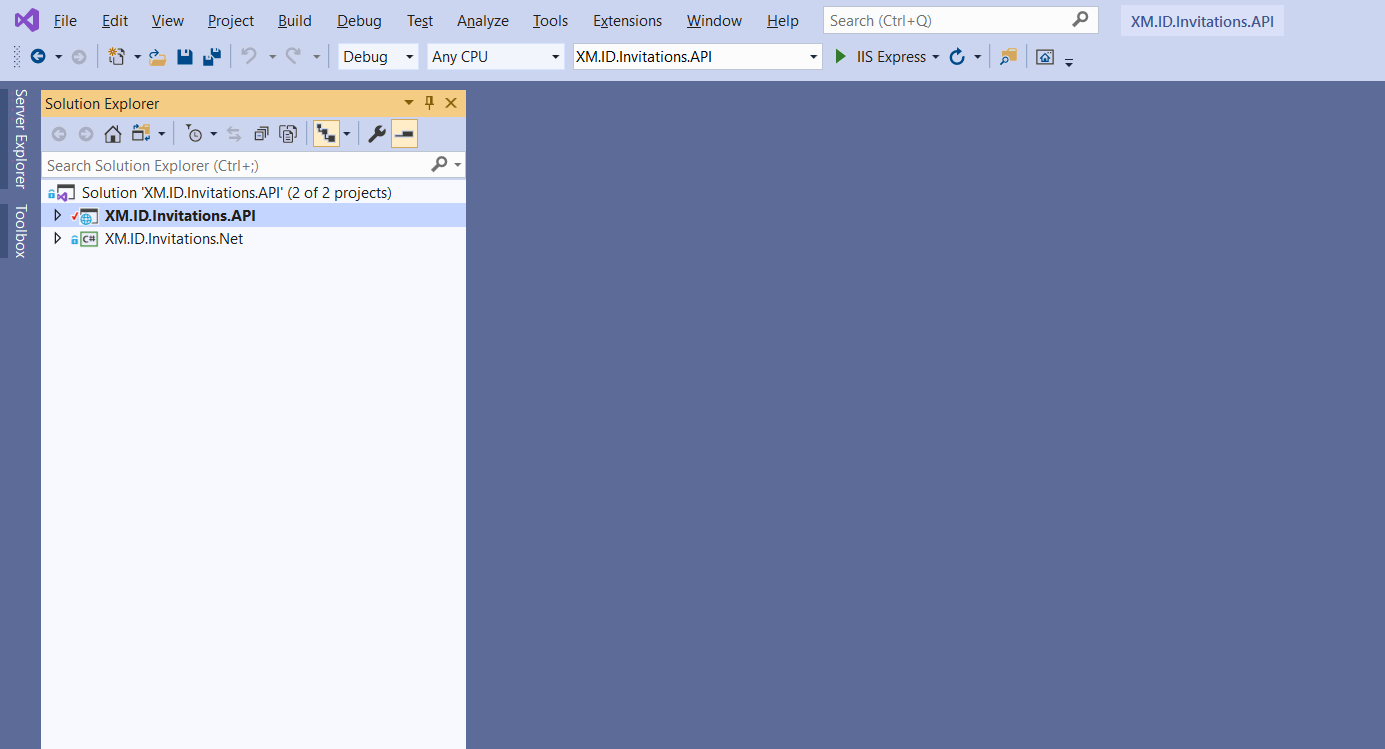
Task: Open the Pending Changes Filter dropdown arrow
Action: [213, 133]
